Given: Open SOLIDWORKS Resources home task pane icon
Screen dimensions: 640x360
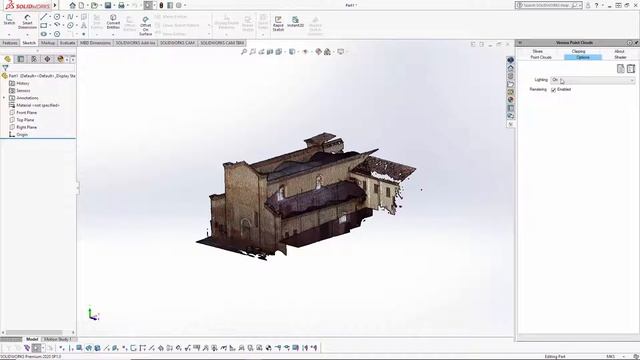Looking at the screenshot, I should coord(511,68).
